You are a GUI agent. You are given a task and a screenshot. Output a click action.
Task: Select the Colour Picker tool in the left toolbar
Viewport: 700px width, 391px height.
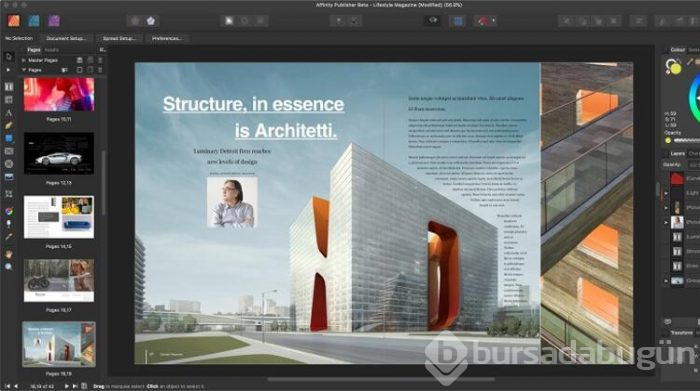click(x=8, y=237)
